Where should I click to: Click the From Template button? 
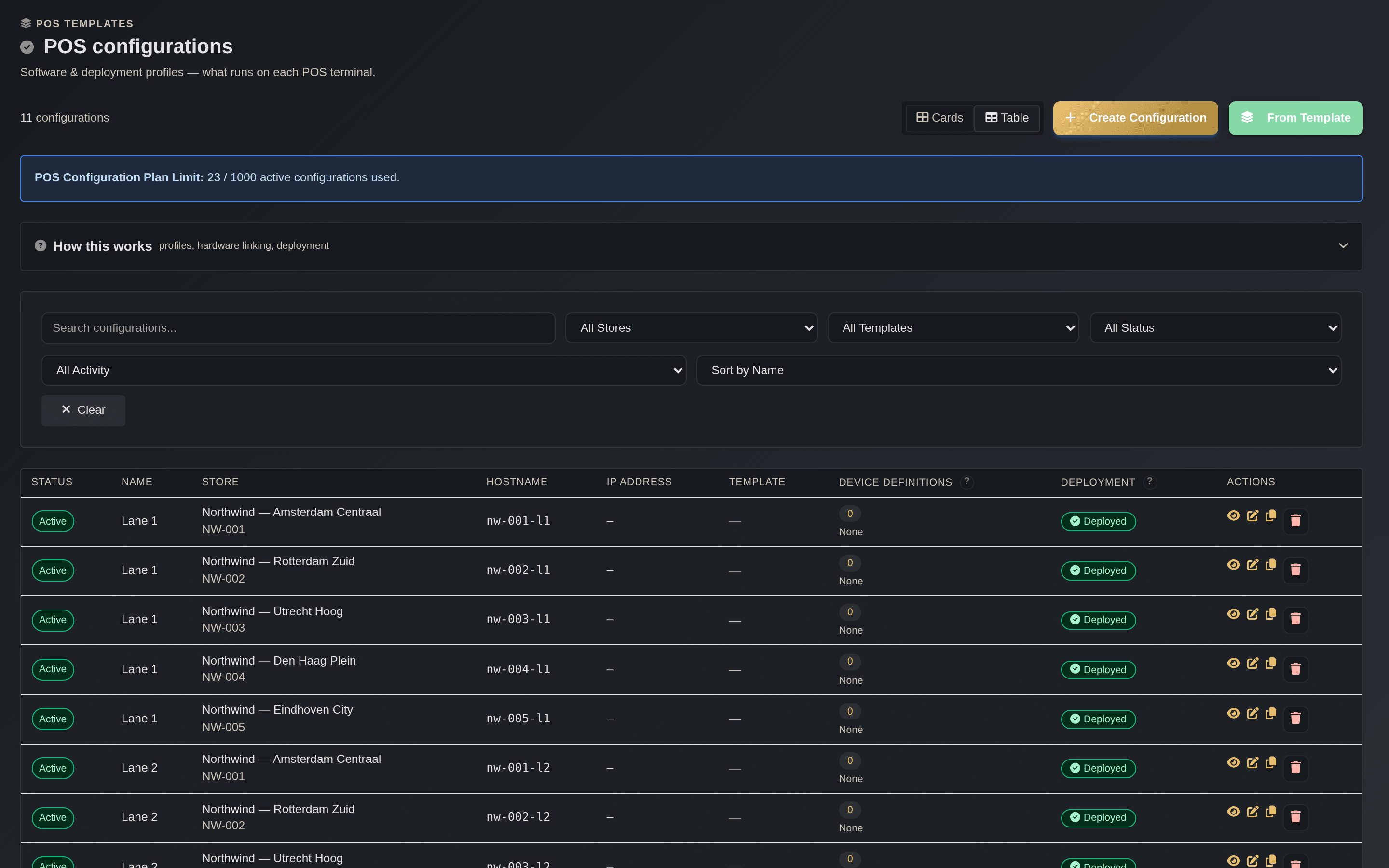pos(1295,118)
